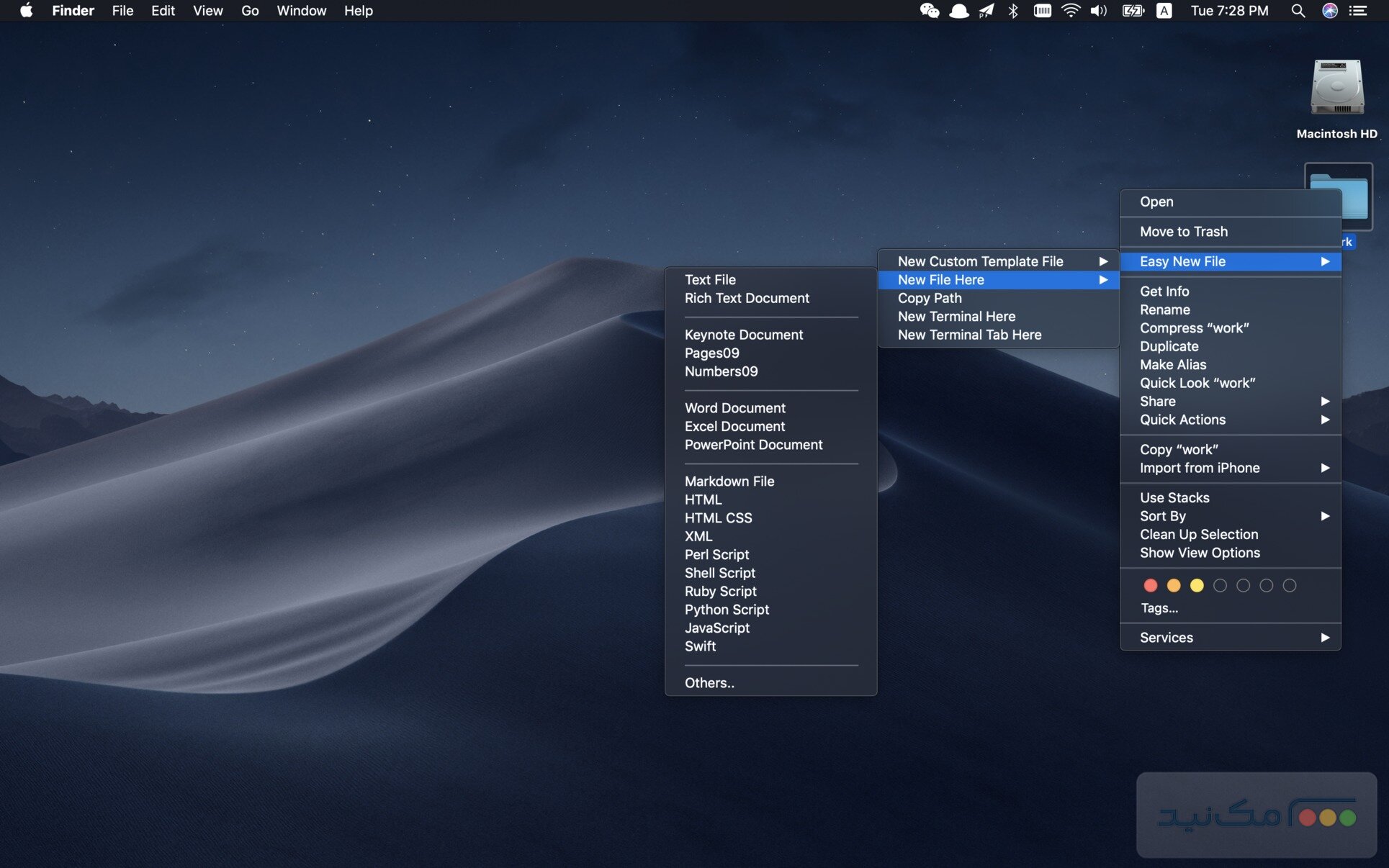Click the Spotlight search magnifier icon
Viewport: 1389px width, 868px height.
point(1298,11)
